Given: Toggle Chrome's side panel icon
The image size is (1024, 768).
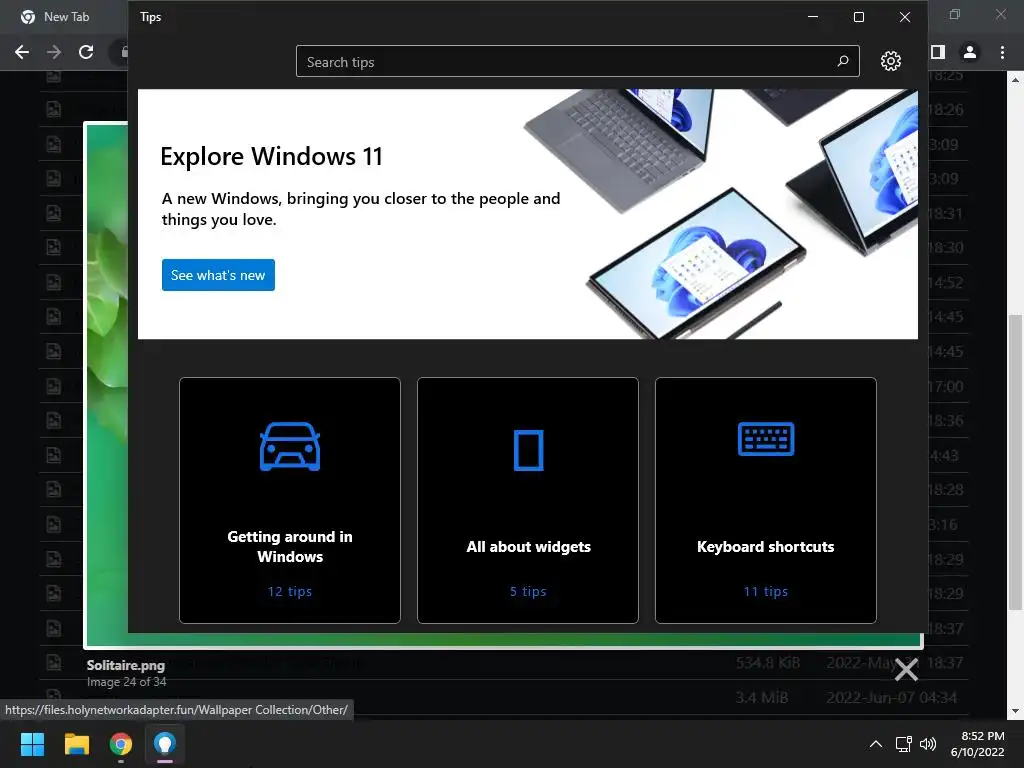Looking at the screenshot, I should tap(938, 52).
